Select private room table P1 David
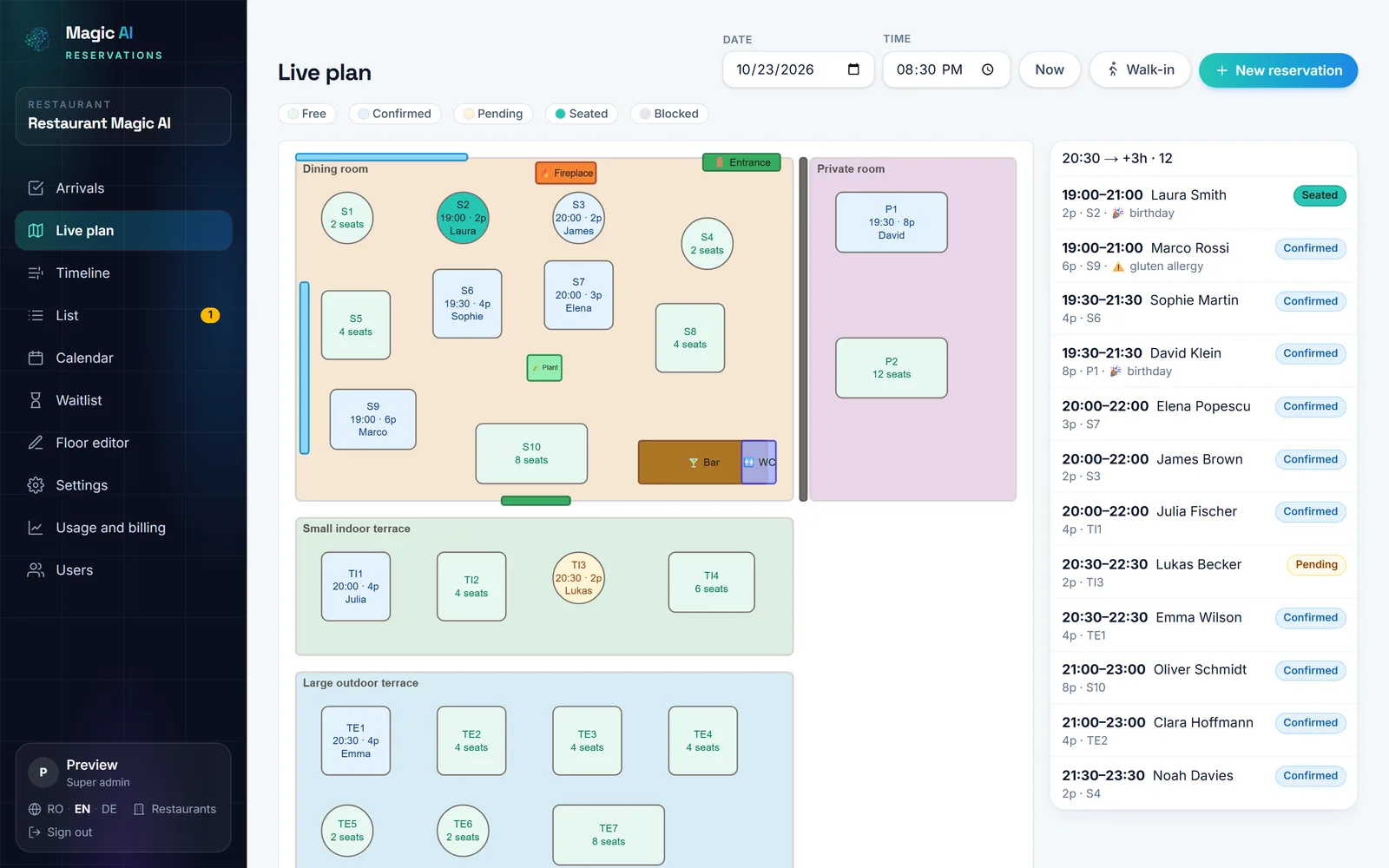Image resolution: width=1389 pixels, height=868 pixels. coord(892,222)
